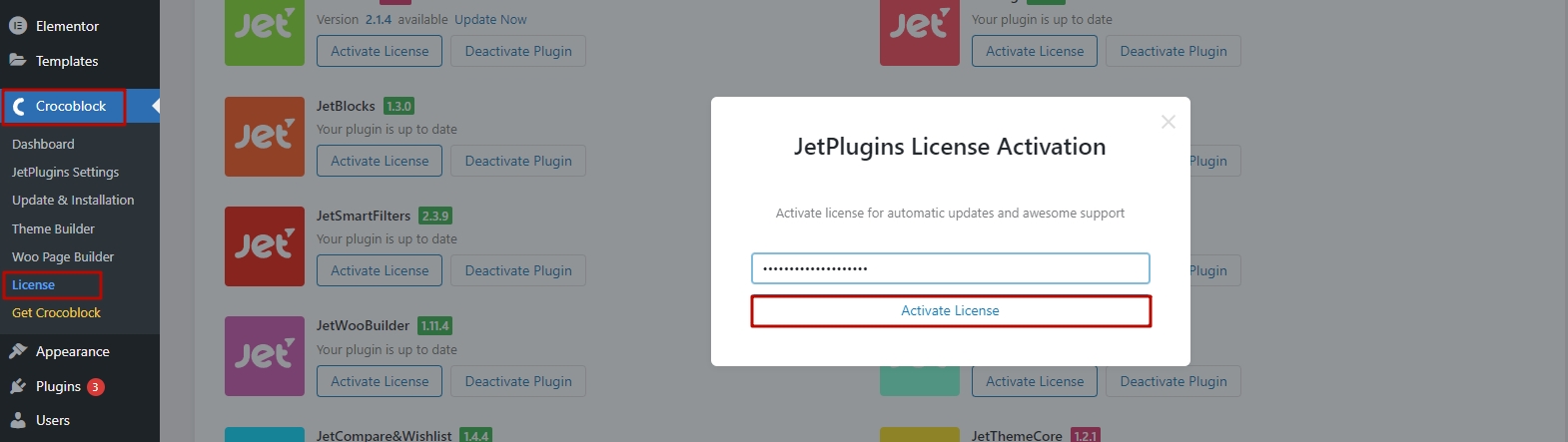Image resolution: width=1568 pixels, height=442 pixels.
Task: Click the JetSmartFilters red plugin icon
Action: coord(265,246)
